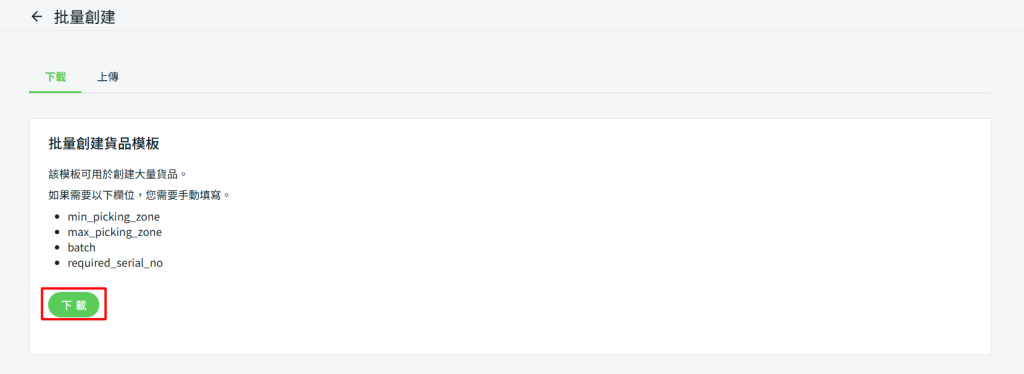The image size is (1024, 374).
Task: Click the max_picking_zone list item
Action: (115, 232)
